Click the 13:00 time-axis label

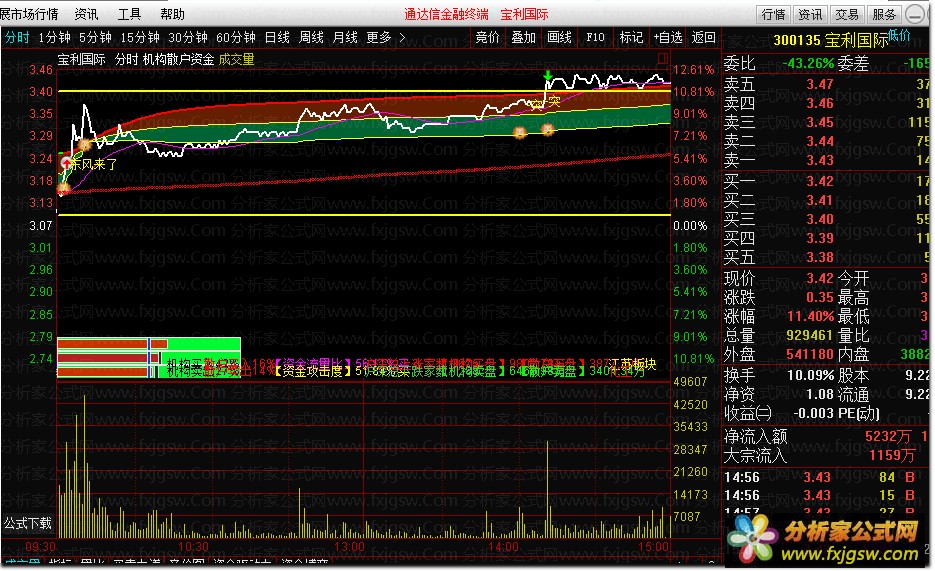tap(349, 547)
